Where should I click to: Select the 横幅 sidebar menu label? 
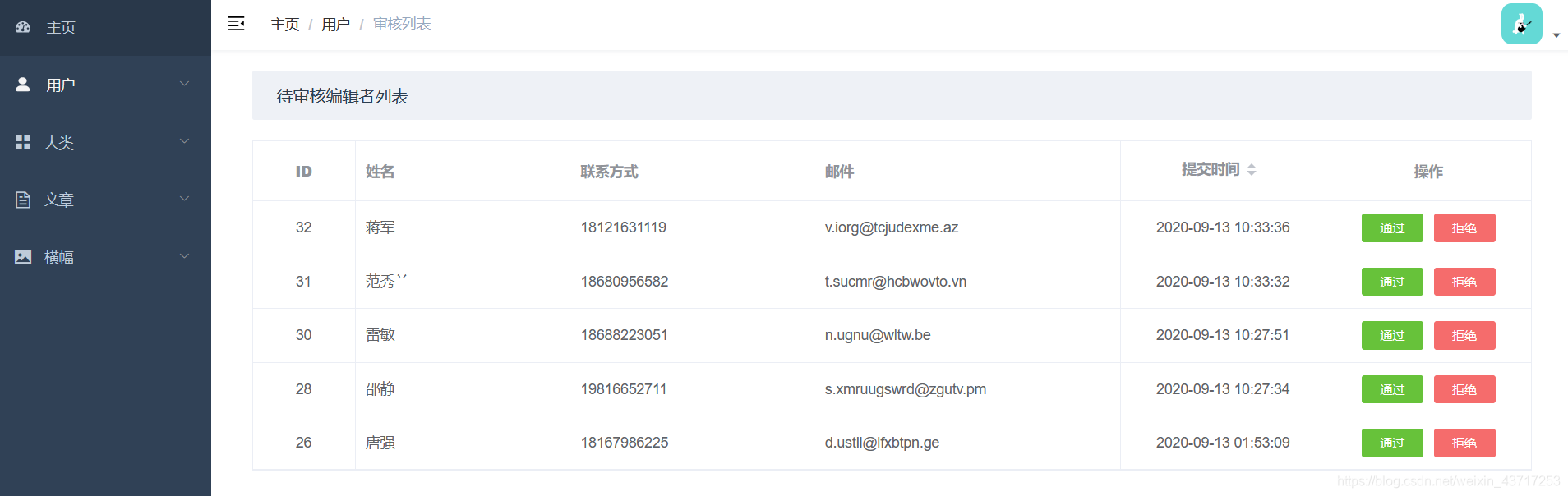coord(59,258)
